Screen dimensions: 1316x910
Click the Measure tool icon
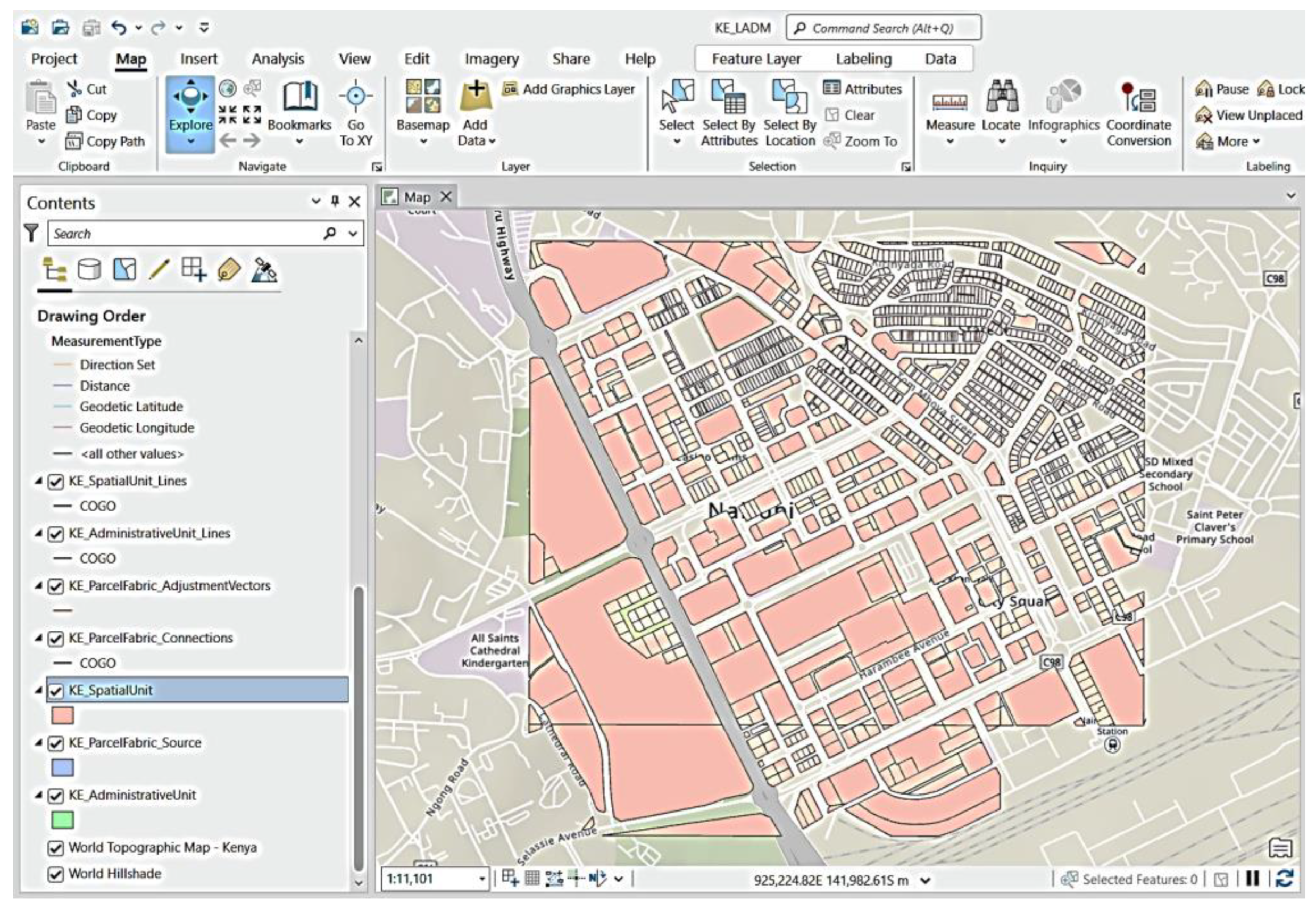tap(949, 102)
